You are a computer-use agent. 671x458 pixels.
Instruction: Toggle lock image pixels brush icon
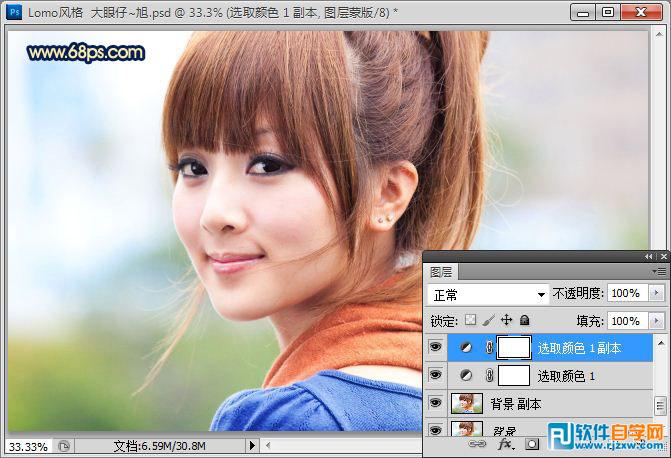(x=488, y=320)
